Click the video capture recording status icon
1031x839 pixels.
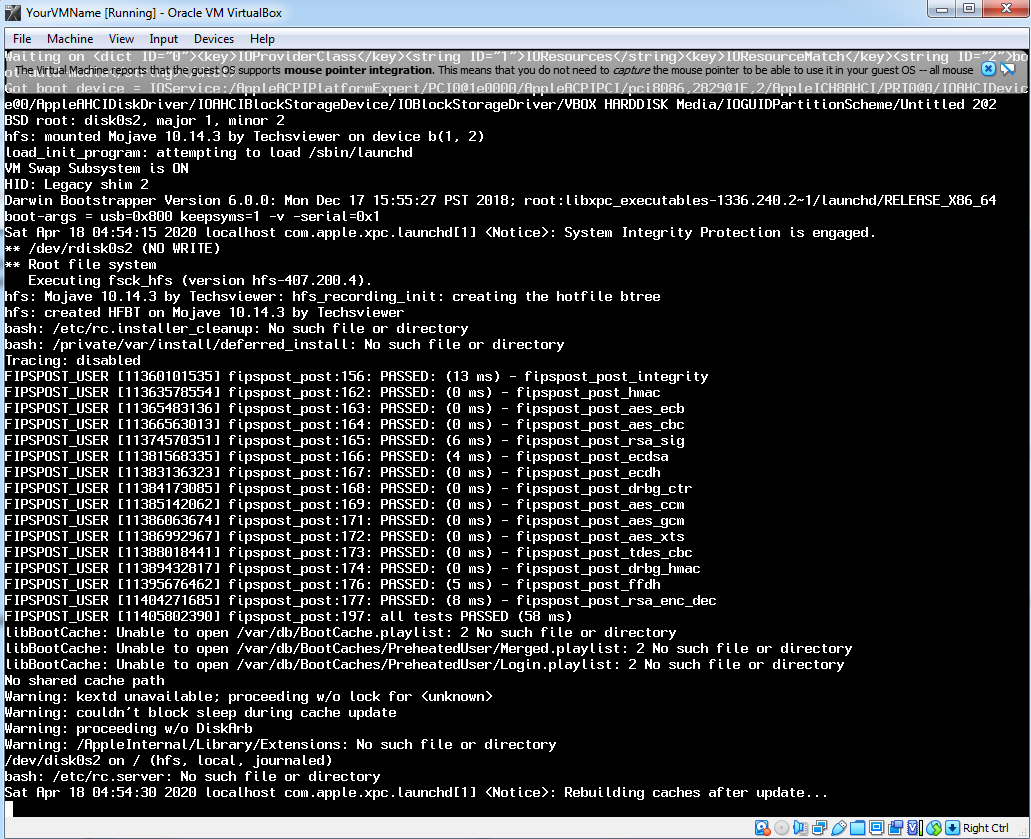point(896,828)
